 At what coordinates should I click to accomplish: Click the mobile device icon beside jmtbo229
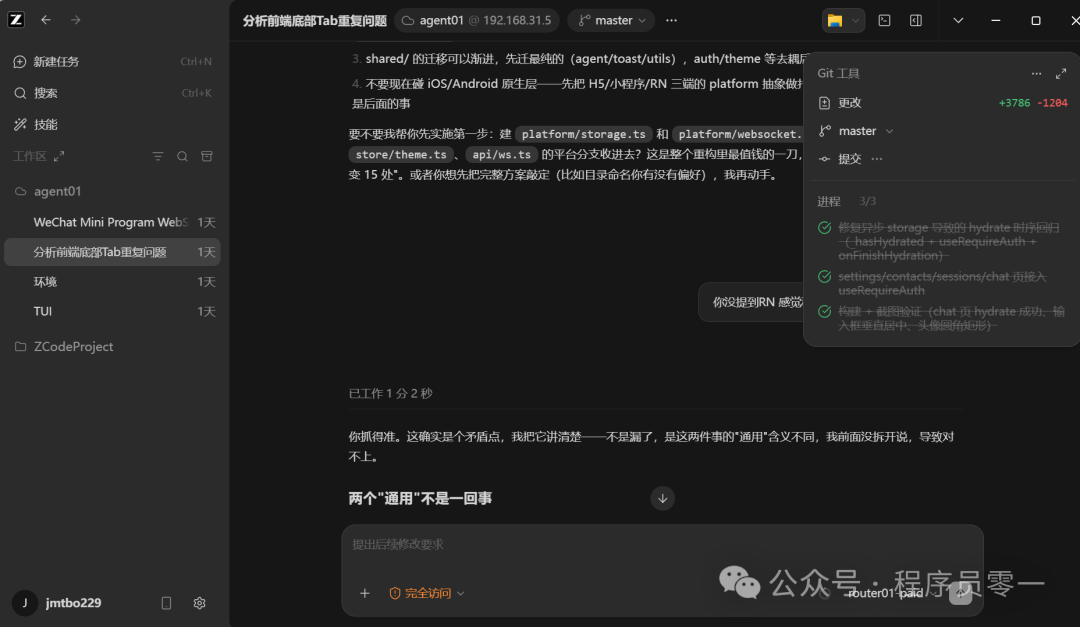point(166,603)
